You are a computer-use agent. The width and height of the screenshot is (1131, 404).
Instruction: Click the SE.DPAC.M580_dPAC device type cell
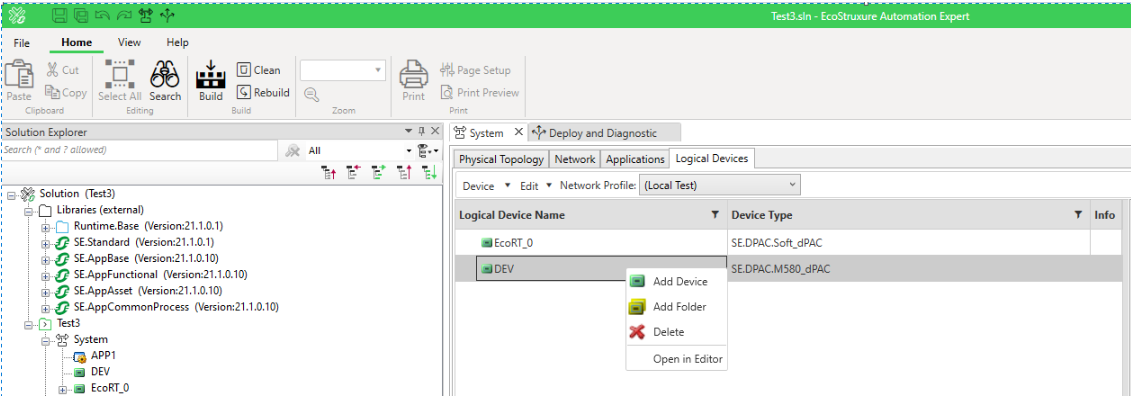click(909, 268)
